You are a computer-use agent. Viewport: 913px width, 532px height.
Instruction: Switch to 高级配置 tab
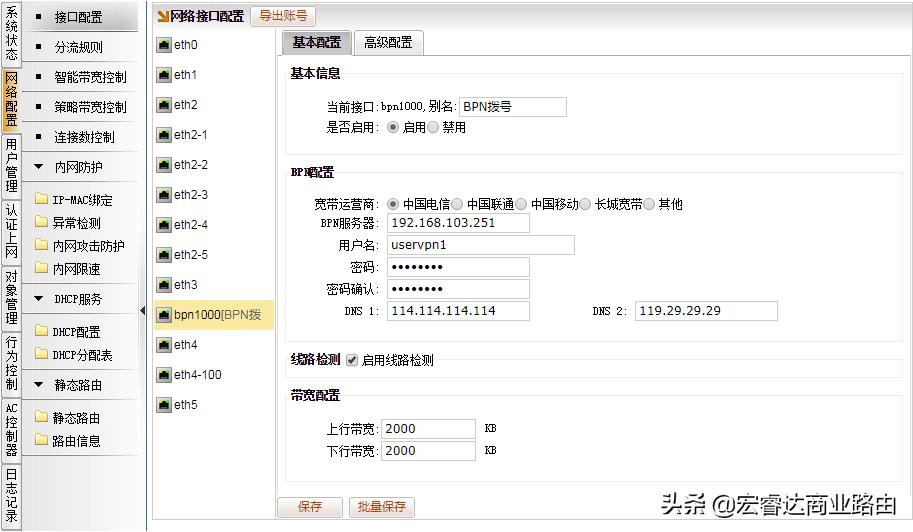388,42
